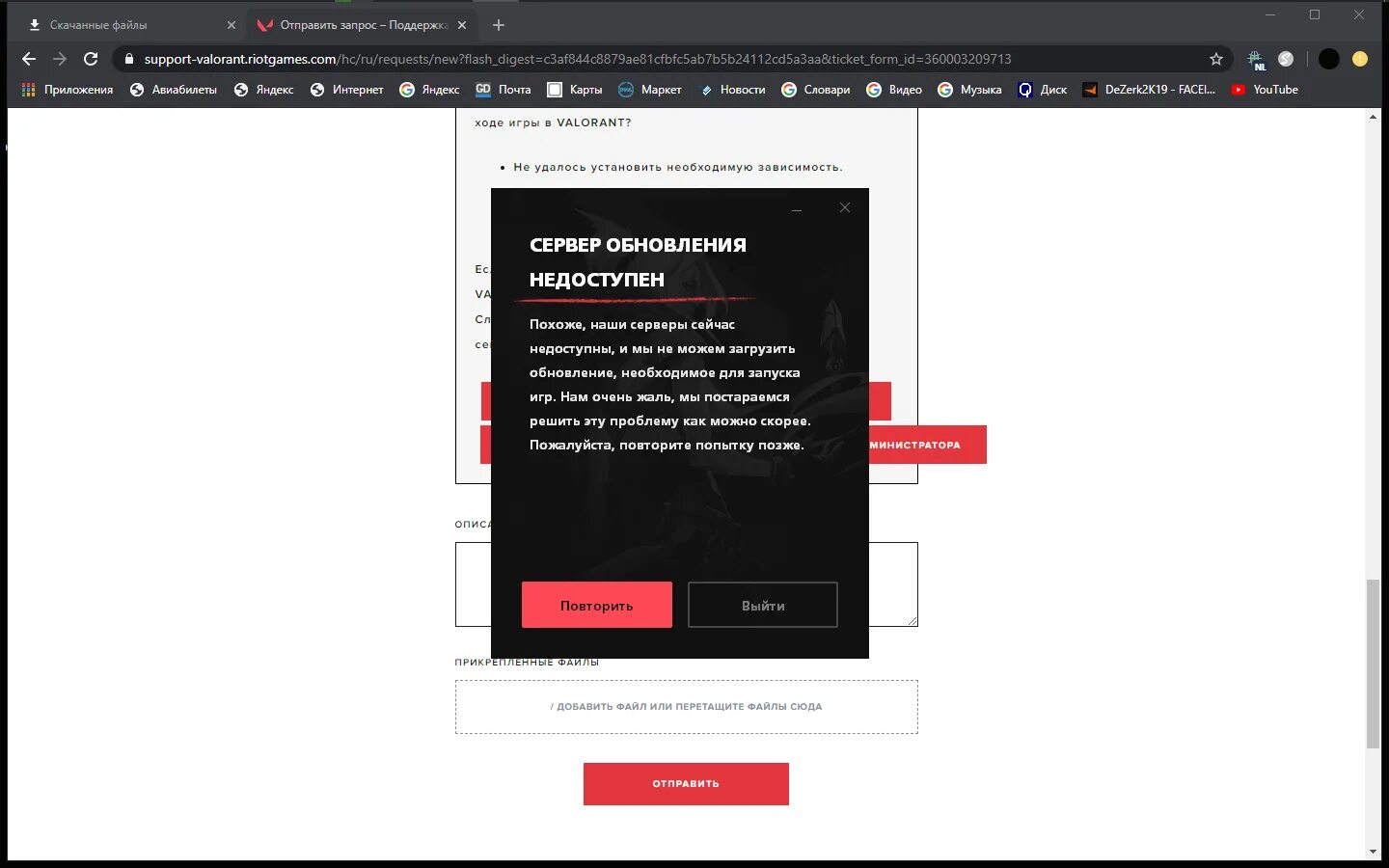Open the YouTube bookmark
The height and width of the screenshot is (868, 1389).
[1265, 90]
